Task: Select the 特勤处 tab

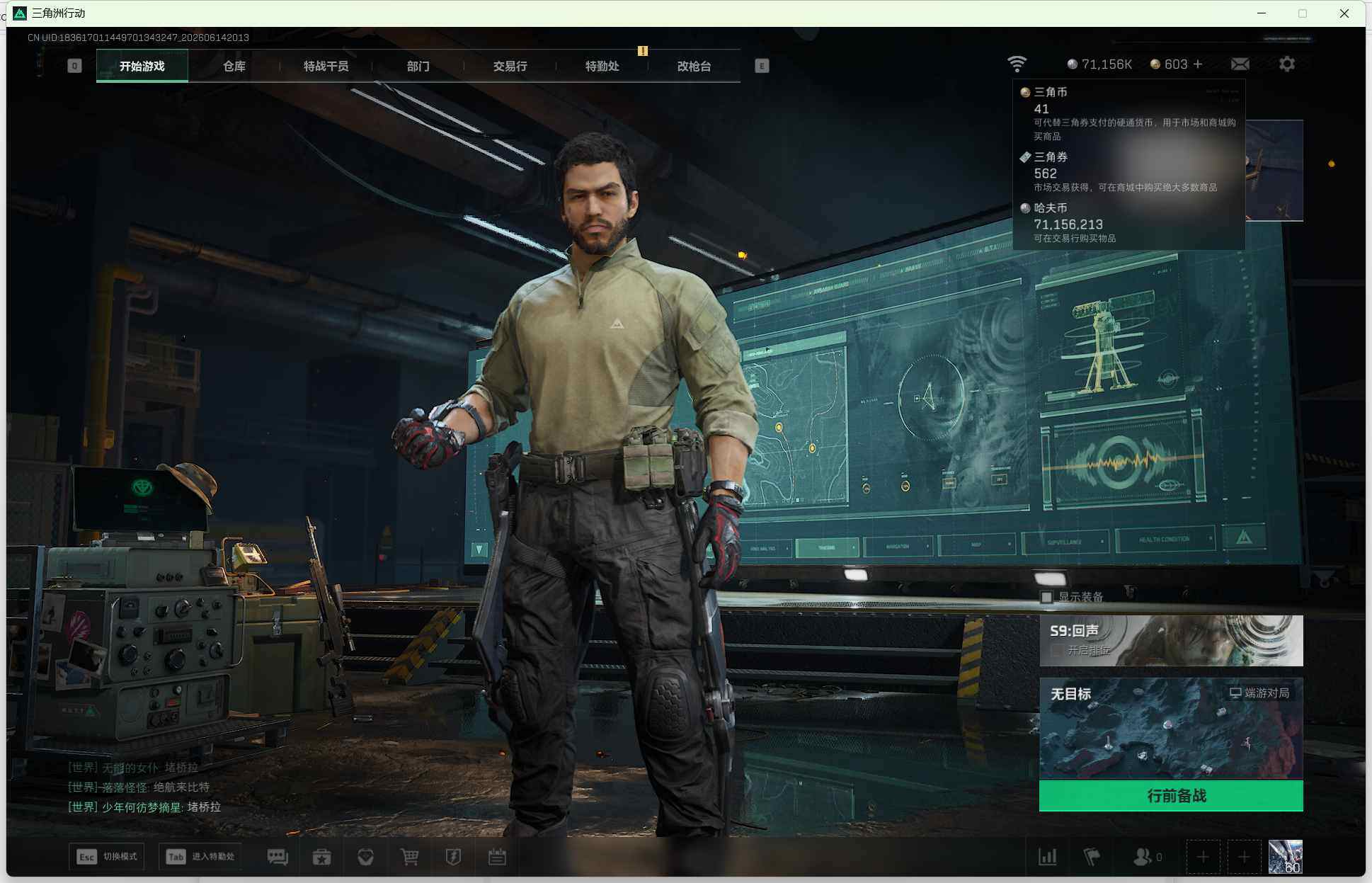Action: click(602, 66)
